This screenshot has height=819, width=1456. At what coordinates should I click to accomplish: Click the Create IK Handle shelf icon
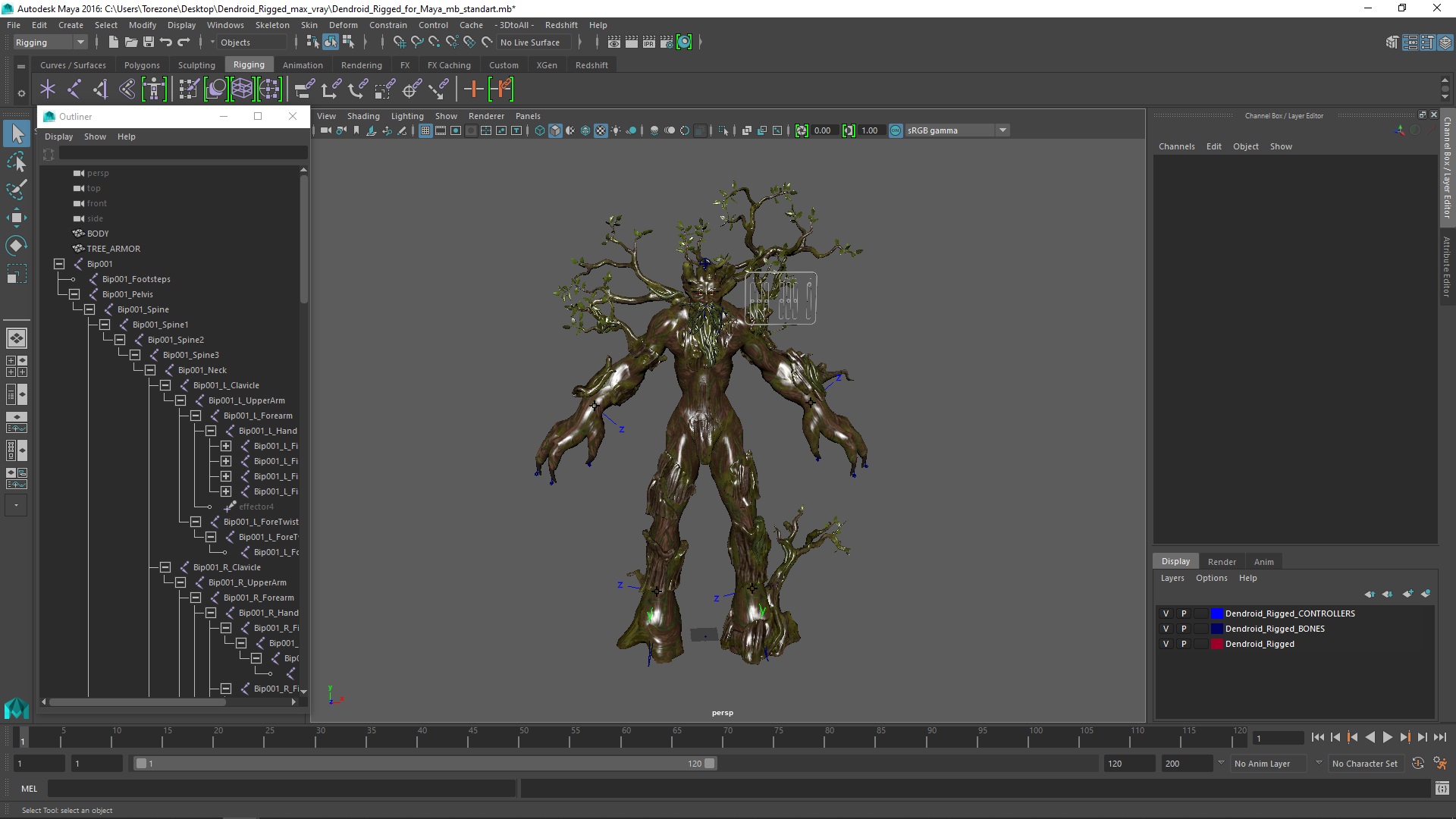(101, 89)
